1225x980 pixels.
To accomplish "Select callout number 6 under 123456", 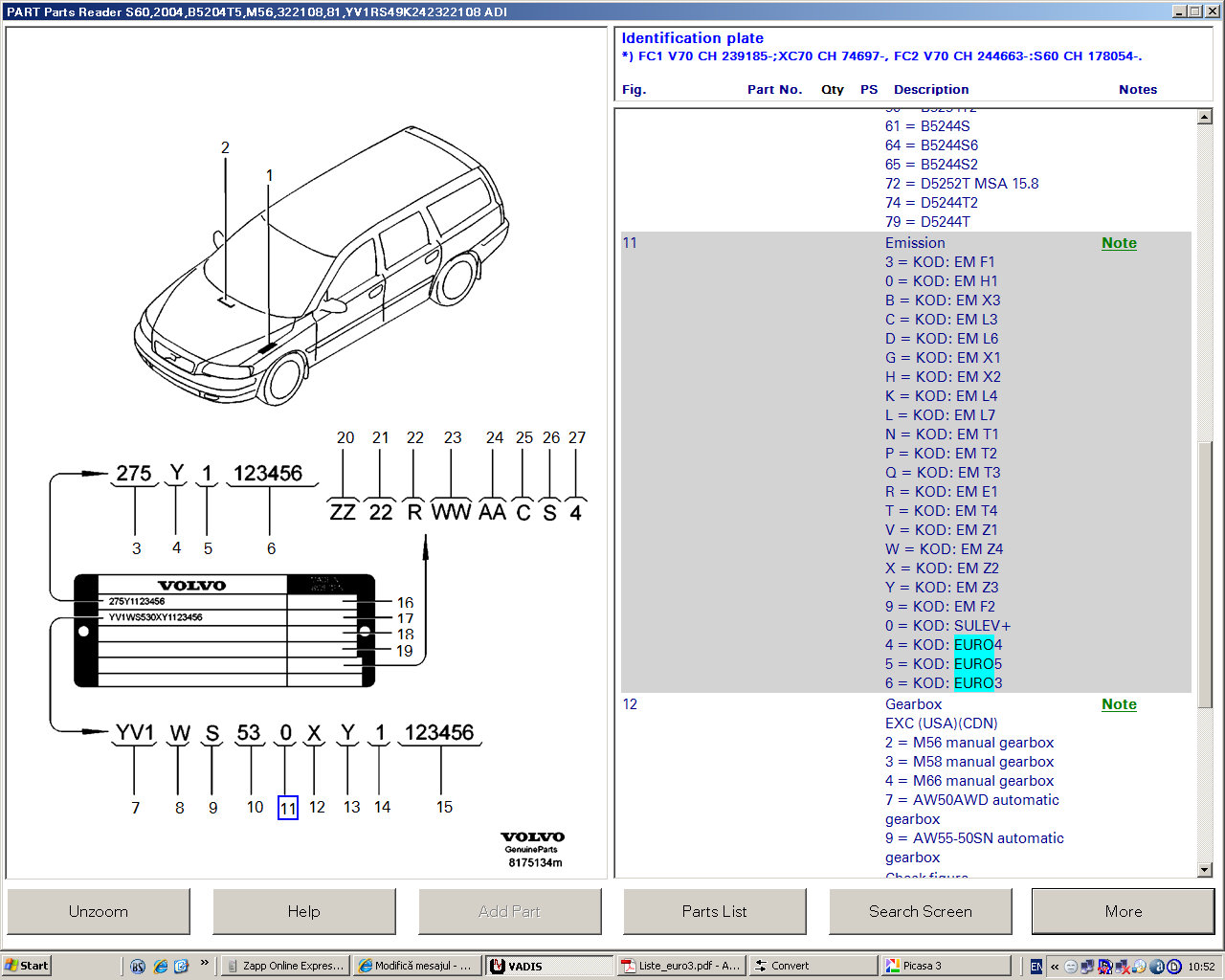I will 271,548.
